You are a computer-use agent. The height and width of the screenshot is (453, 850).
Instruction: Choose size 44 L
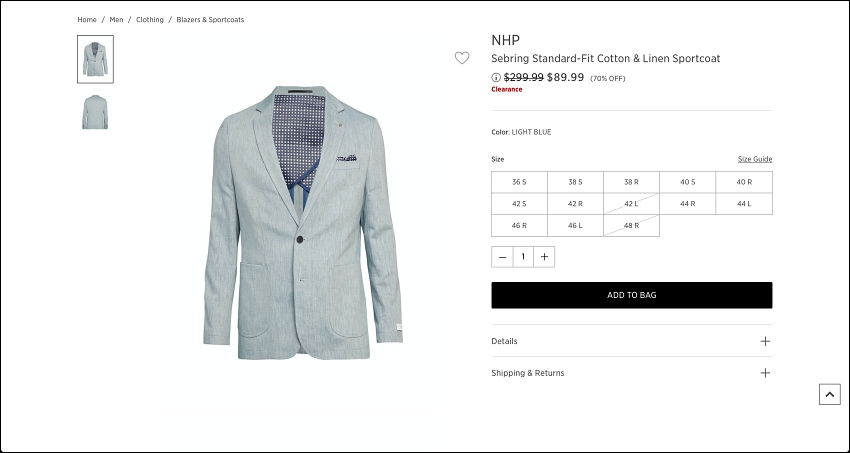744,204
